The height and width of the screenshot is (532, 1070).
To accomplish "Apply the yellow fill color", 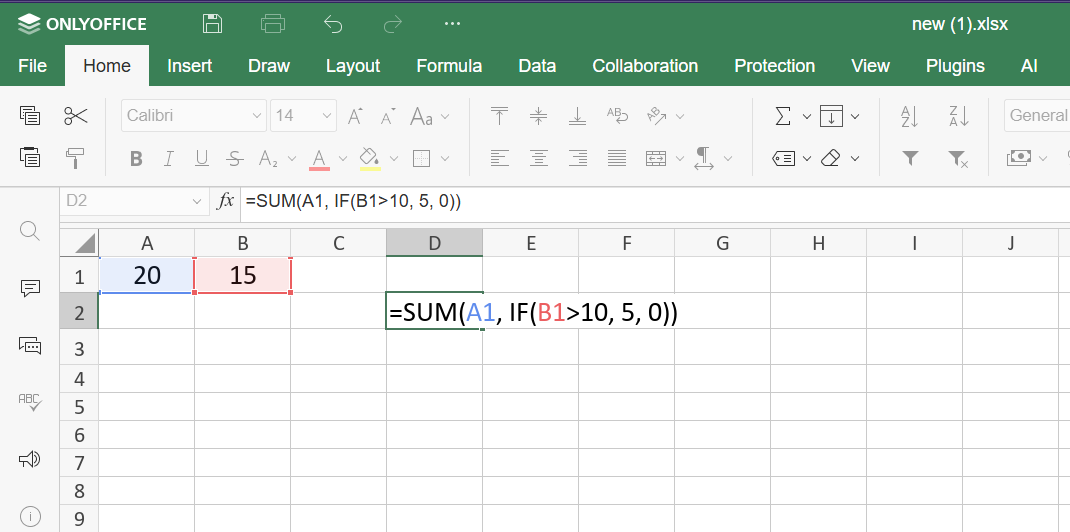I will click(x=370, y=159).
